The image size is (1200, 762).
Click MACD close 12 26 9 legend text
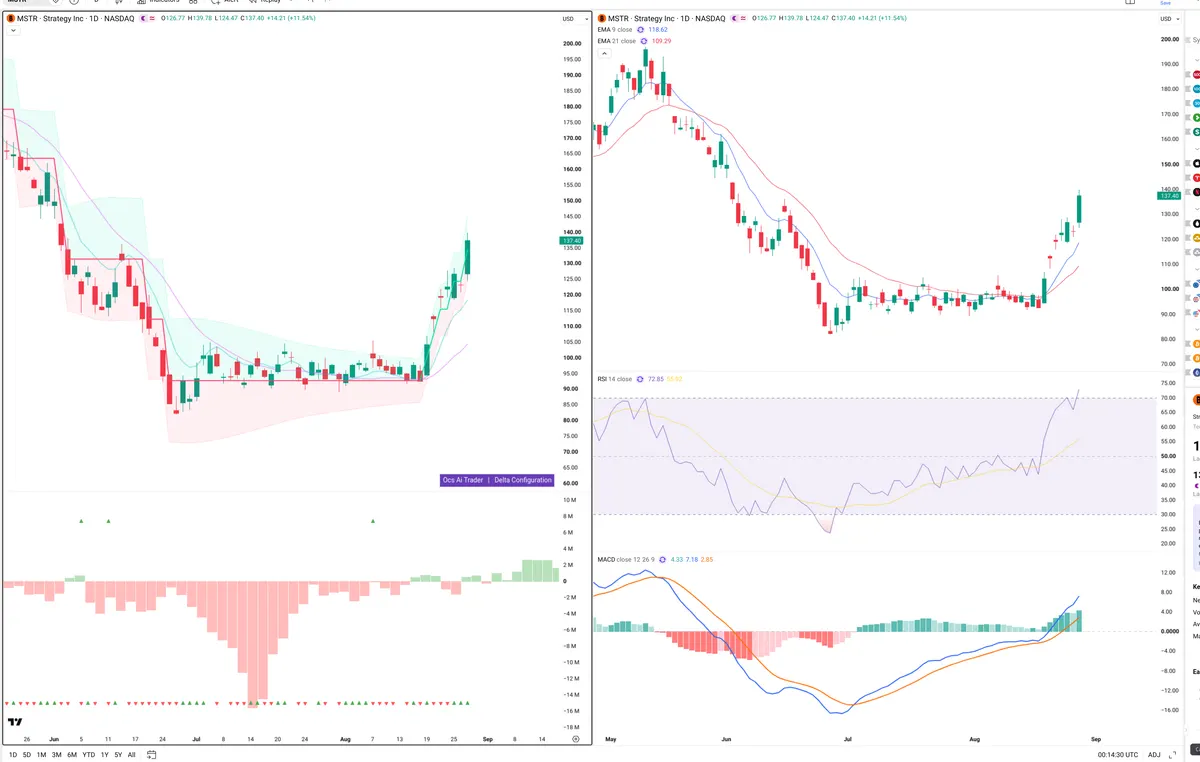point(625,559)
